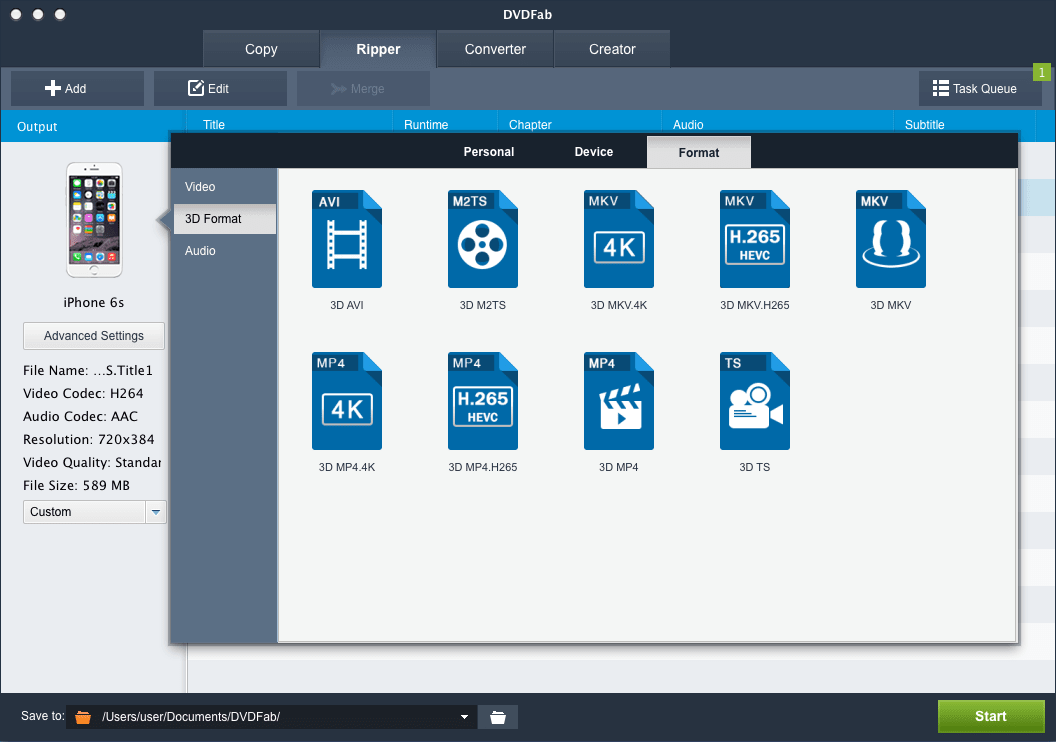Click the Video Quality: Standard text
1056x742 pixels.
coord(92,463)
